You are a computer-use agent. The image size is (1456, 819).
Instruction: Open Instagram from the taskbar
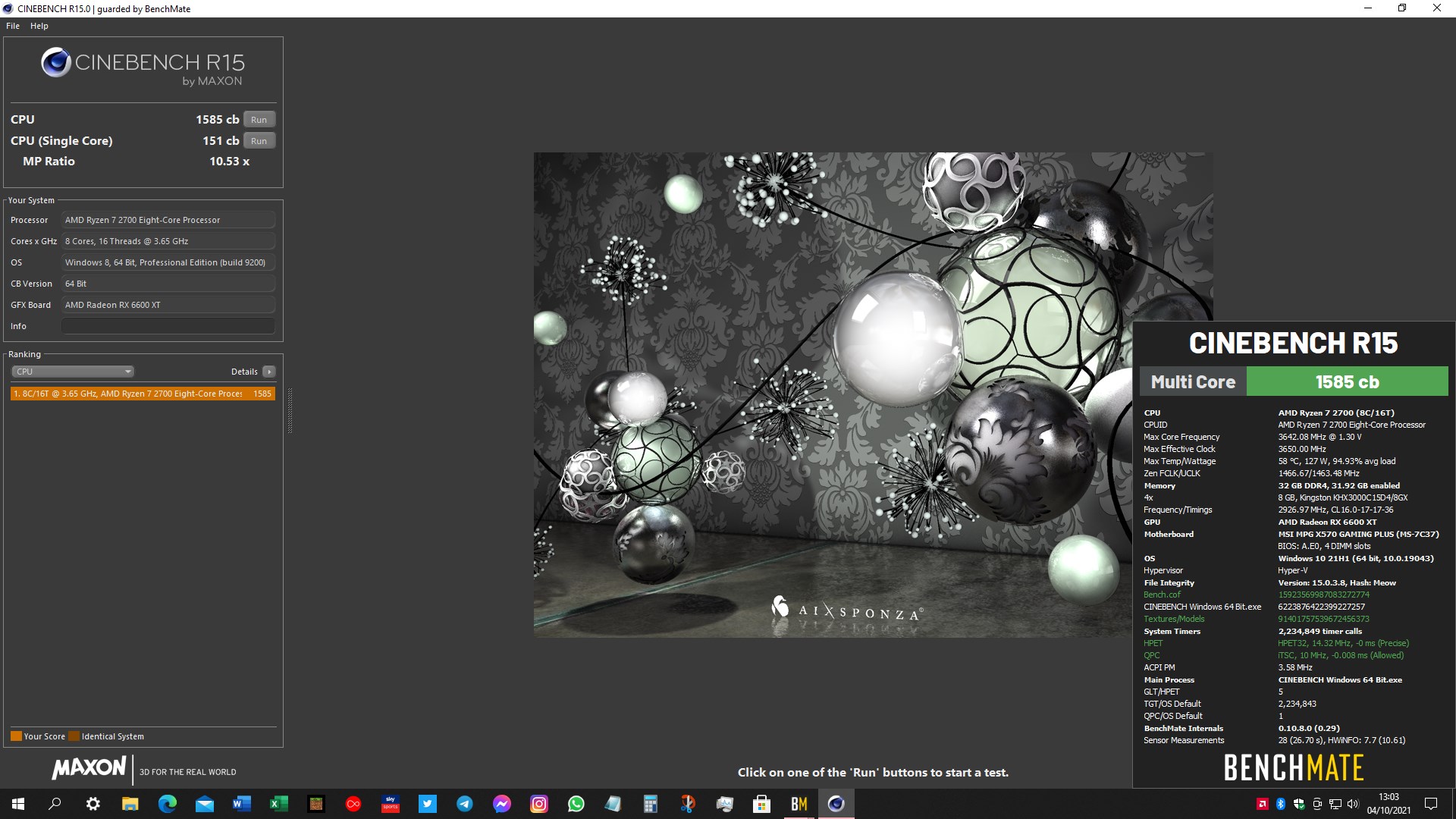pyautogui.click(x=538, y=804)
